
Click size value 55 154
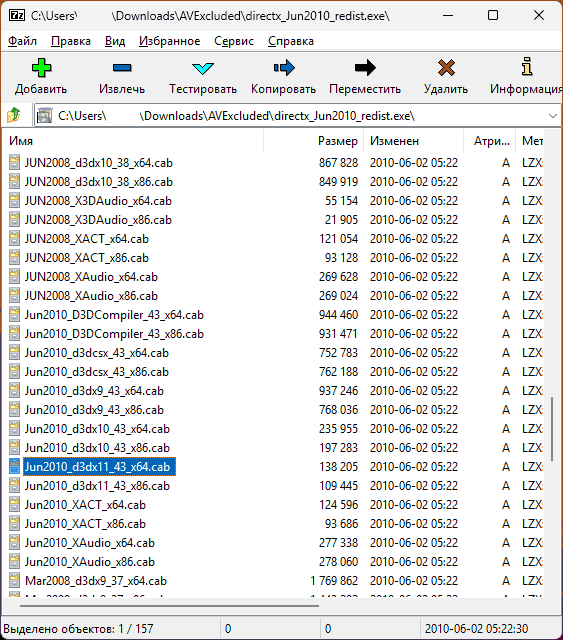pos(342,200)
